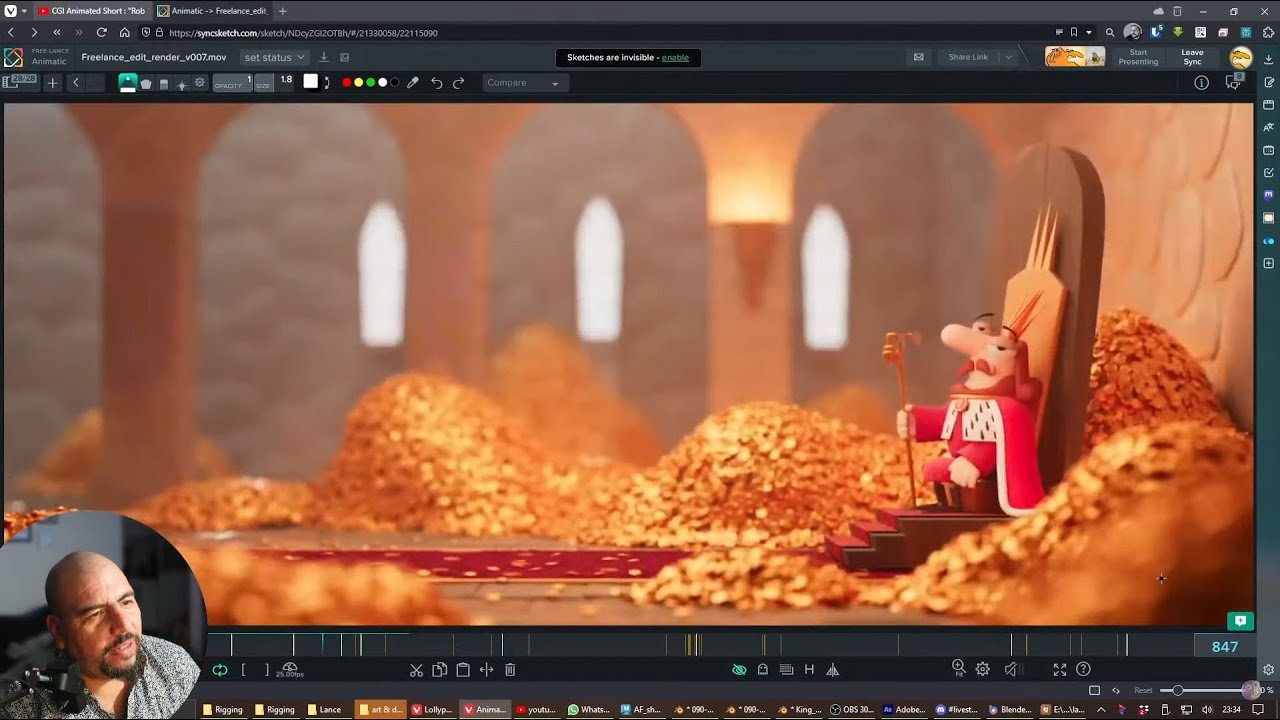Open the Blender taskbar item
The width and height of the screenshot is (1280, 720).
(1008, 710)
